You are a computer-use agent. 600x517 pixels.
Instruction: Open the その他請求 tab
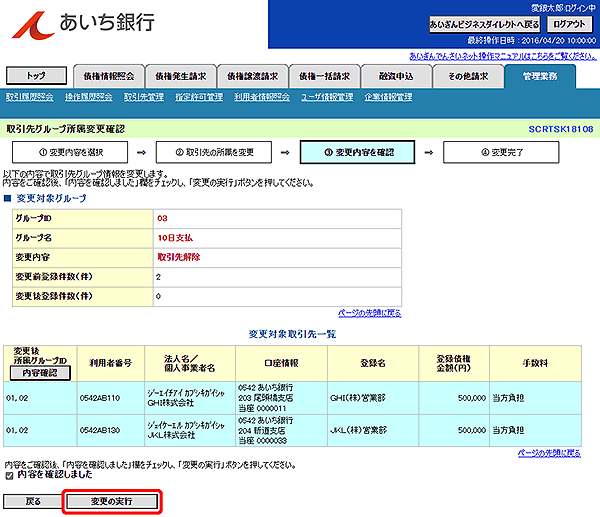click(x=468, y=76)
